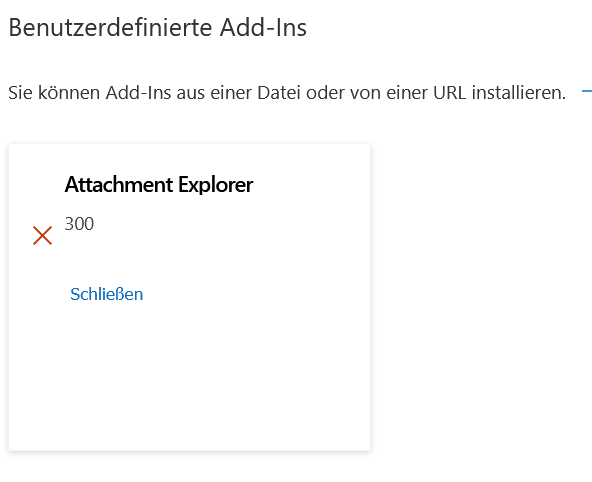Click the Add-Ins installation description text

(x=287, y=92)
